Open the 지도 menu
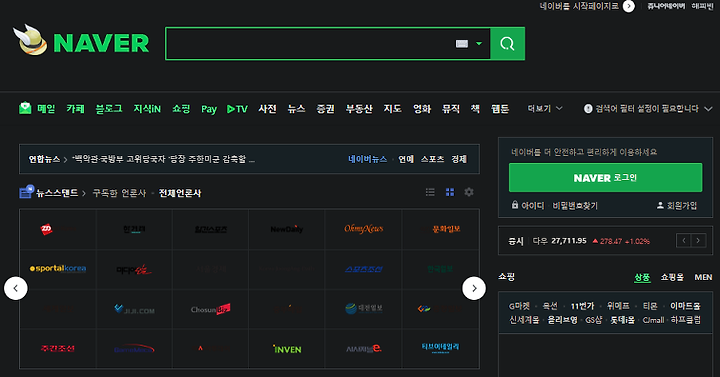Screen dimensions: 720x377 [x=393, y=109]
